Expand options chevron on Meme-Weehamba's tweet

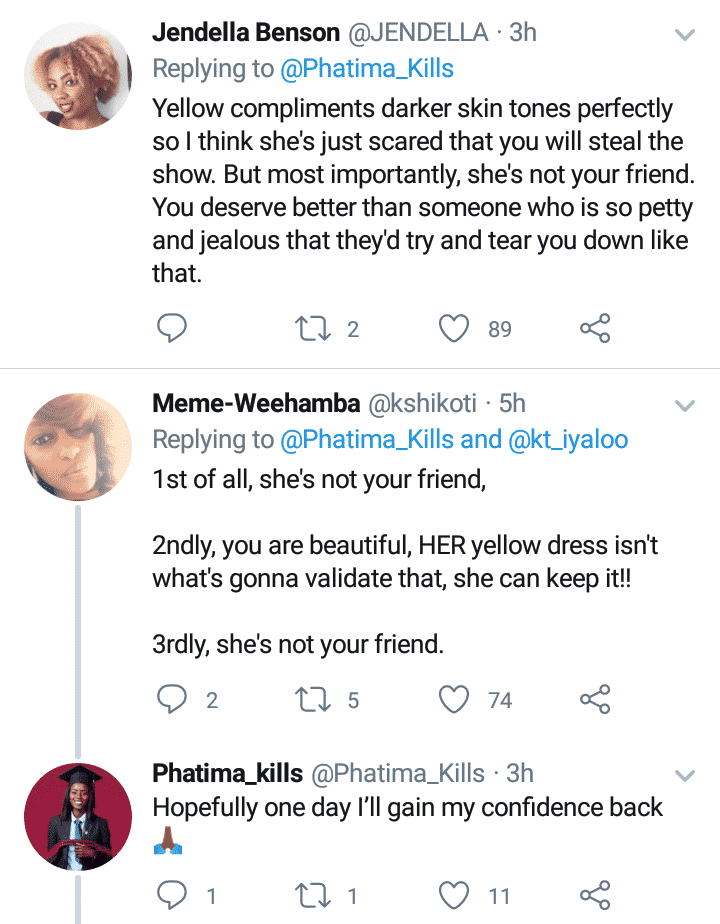pos(685,406)
